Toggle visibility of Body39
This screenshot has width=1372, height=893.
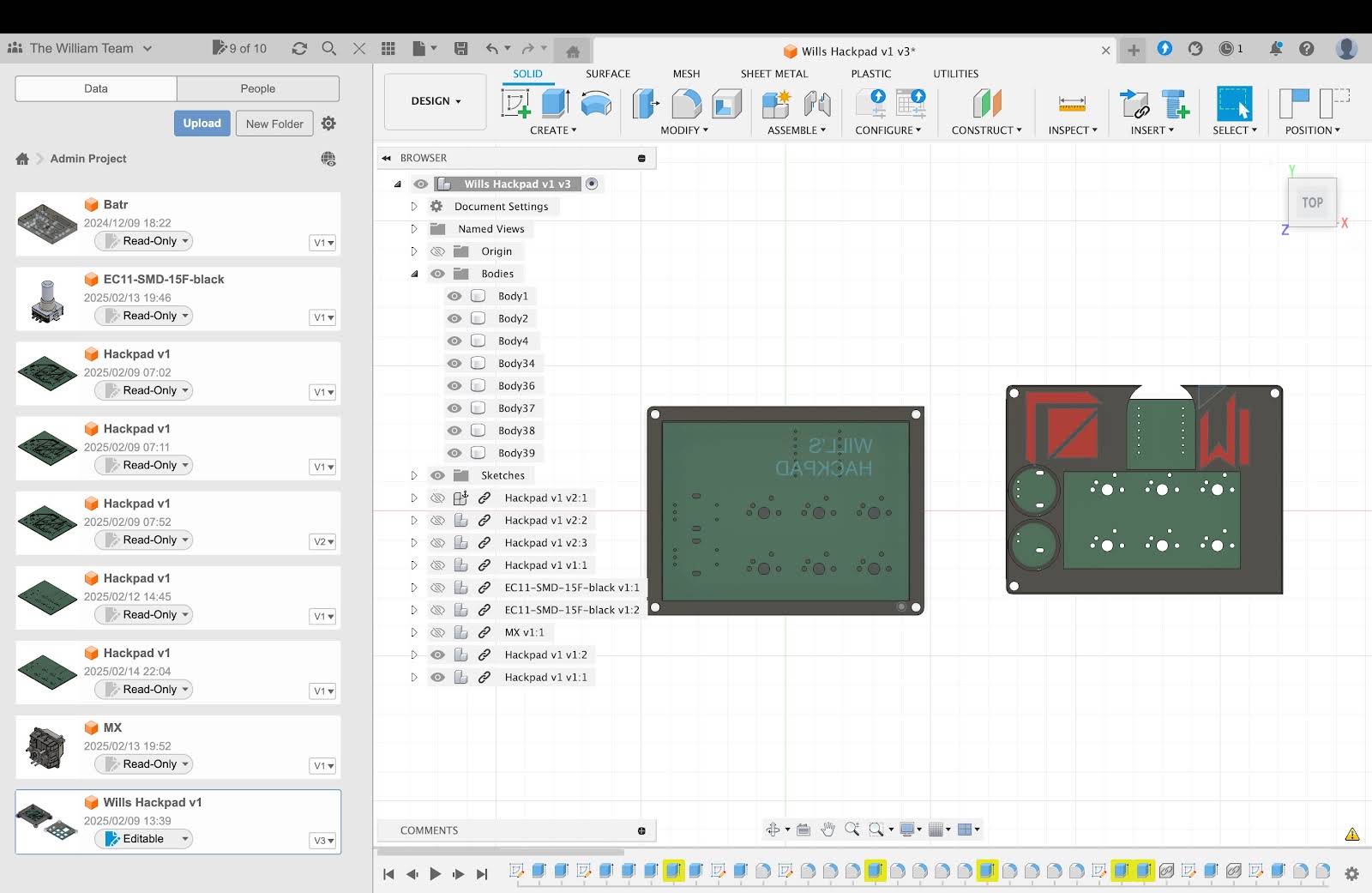(x=454, y=453)
